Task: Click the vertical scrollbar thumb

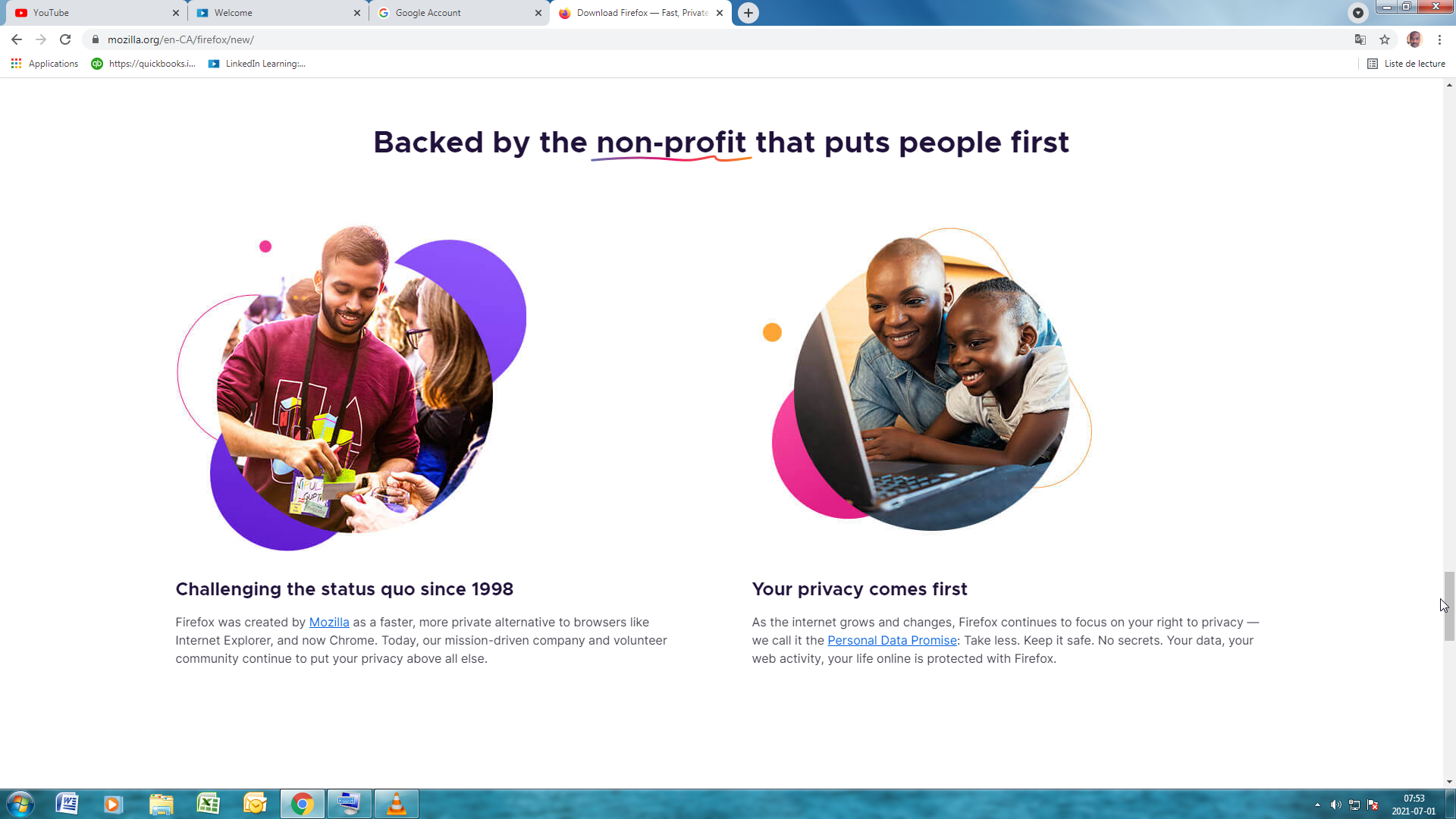Action: [1449, 606]
